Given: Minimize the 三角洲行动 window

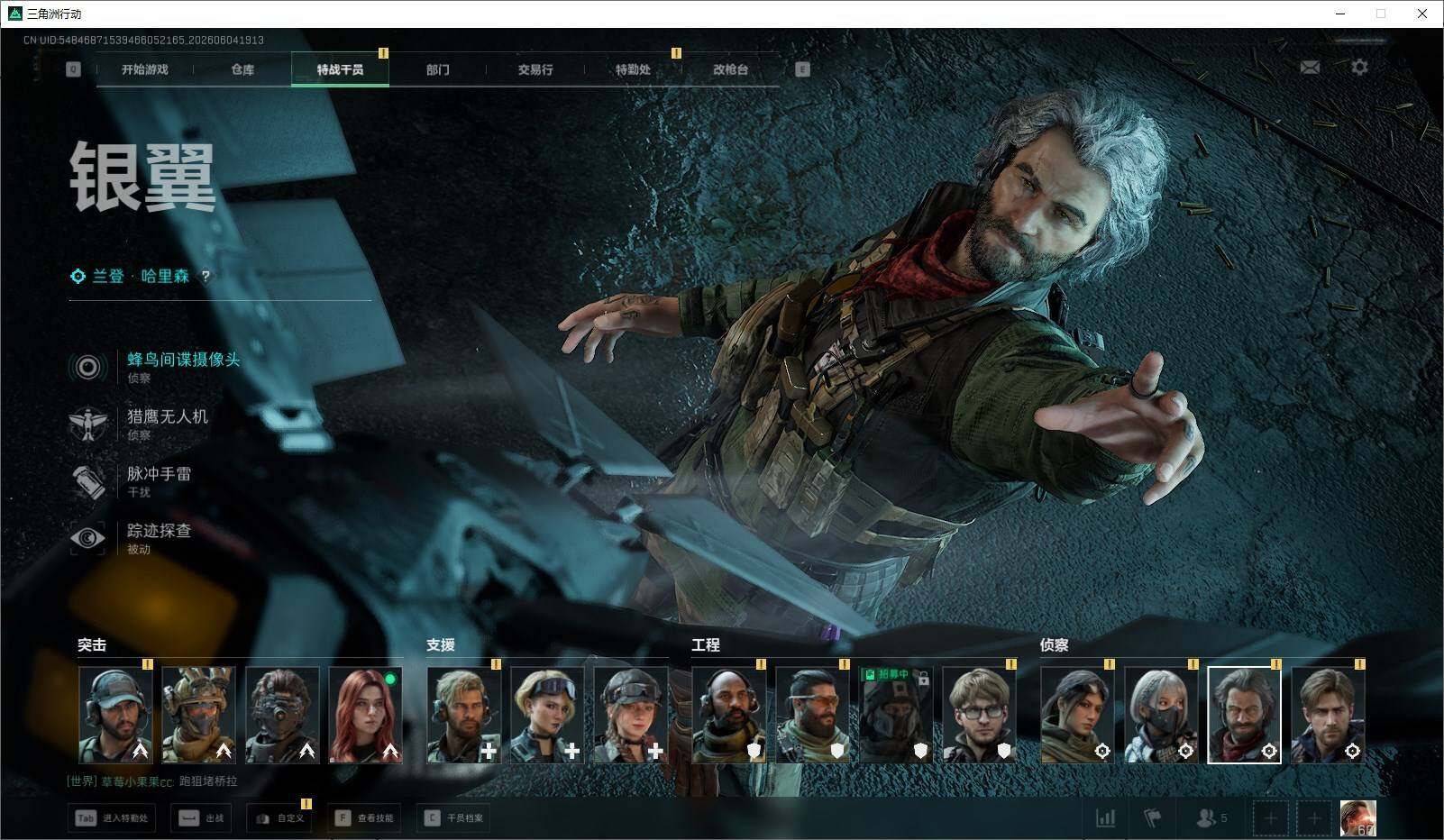Looking at the screenshot, I should click(x=1340, y=14).
